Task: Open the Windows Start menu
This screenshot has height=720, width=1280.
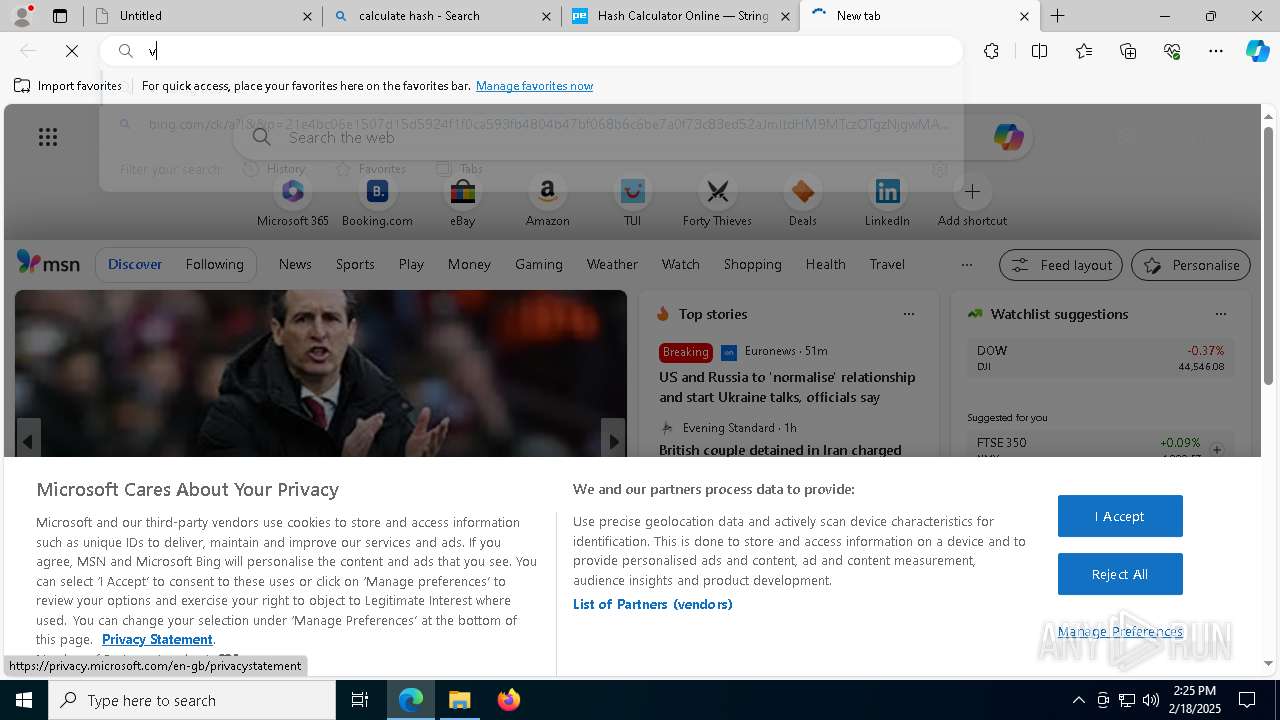Action: 24,700
